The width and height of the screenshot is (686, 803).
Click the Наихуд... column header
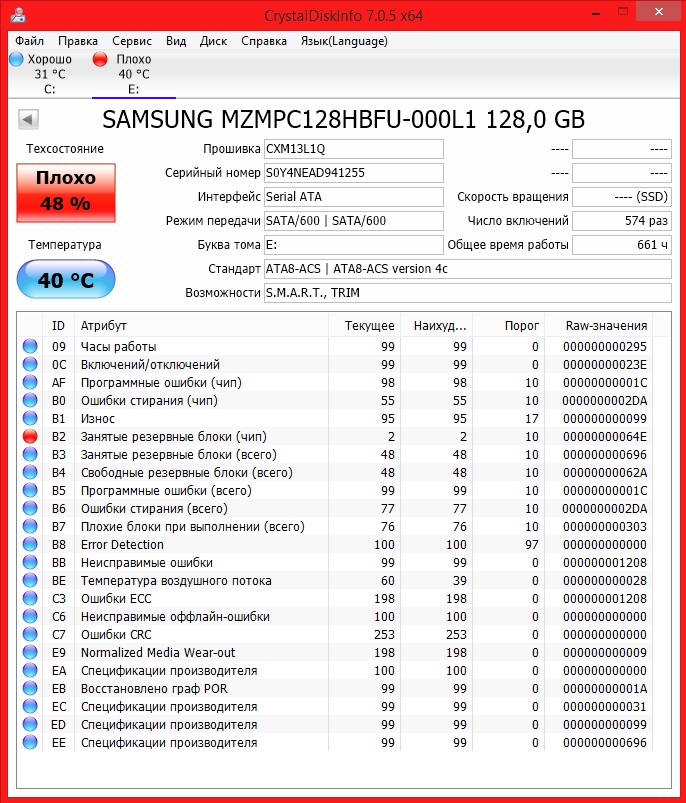pyautogui.click(x=437, y=326)
